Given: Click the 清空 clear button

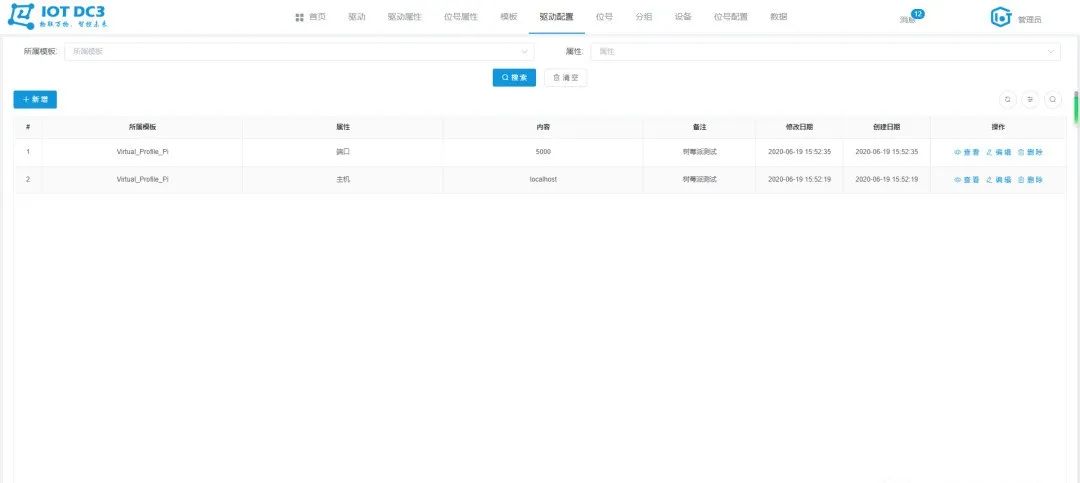Looking at the screenshot, I should (x=565, y=78).
